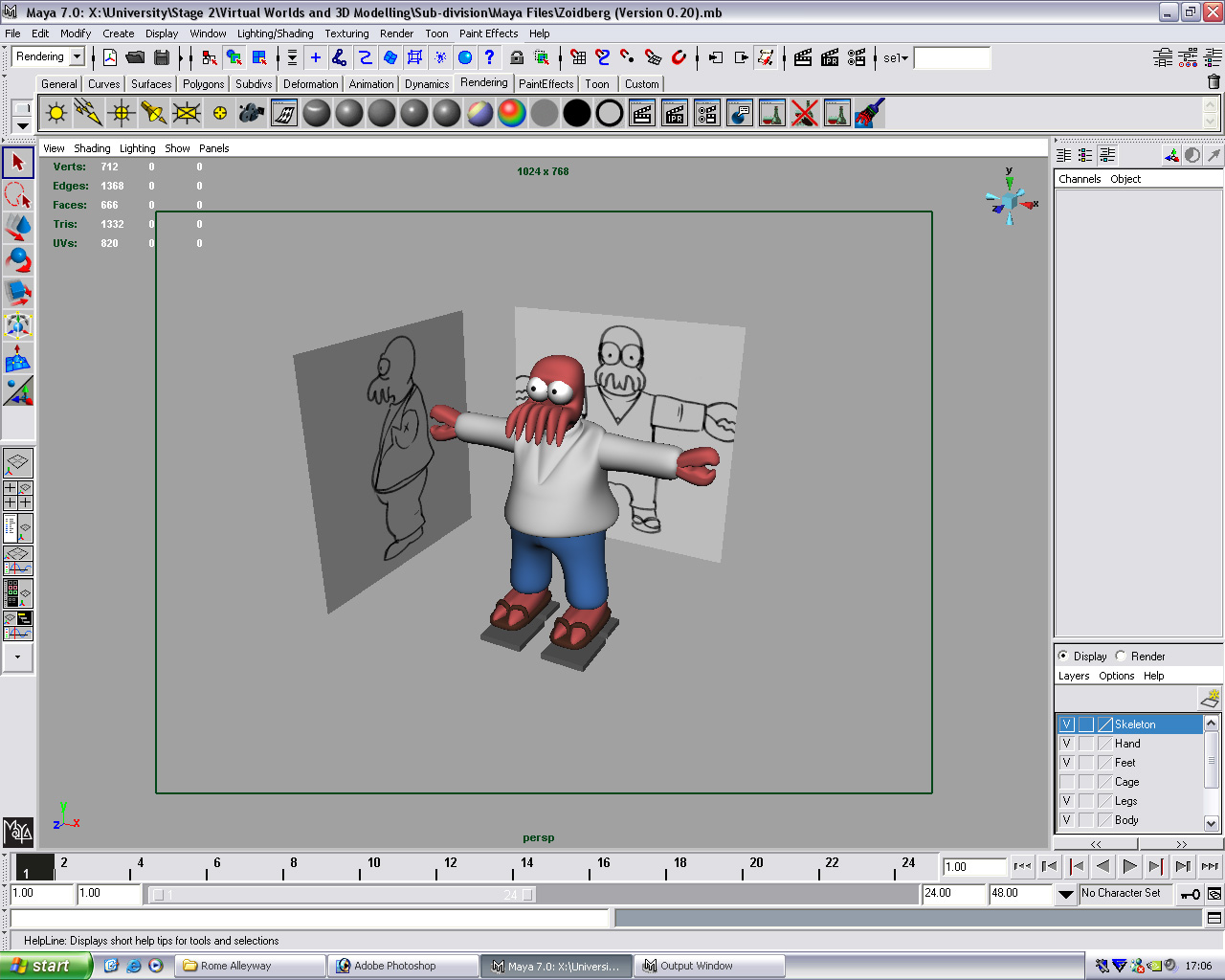The width and height of the screenshot is (1225, 980).
Task: Click the save scene floppy icon
Action: tap(162, 57)
